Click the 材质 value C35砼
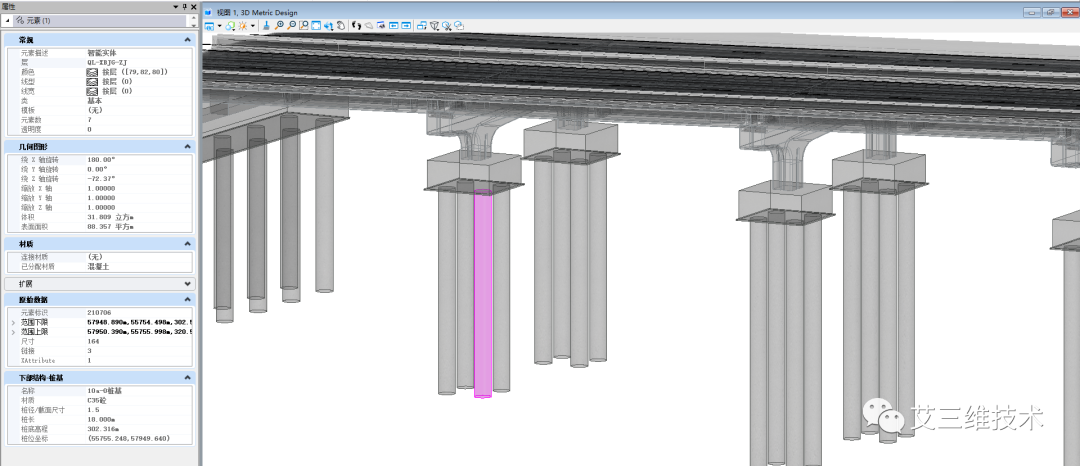The width and height of the screenshot is (1080, 466). (x=96, y=400)
